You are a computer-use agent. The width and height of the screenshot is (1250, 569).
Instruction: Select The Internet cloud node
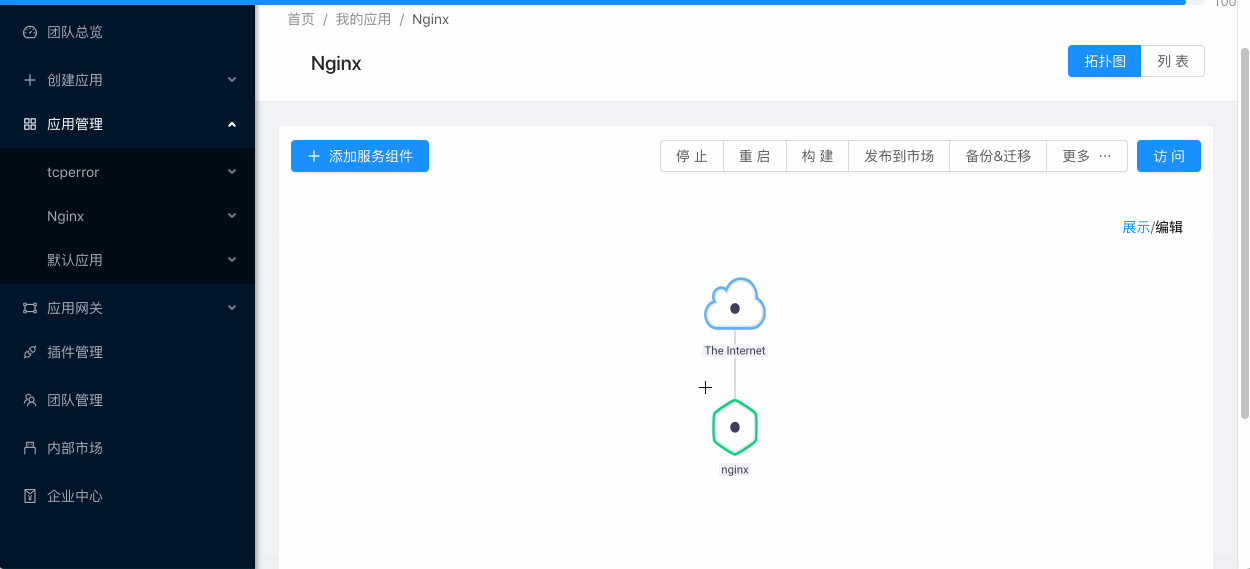point(735,305)
